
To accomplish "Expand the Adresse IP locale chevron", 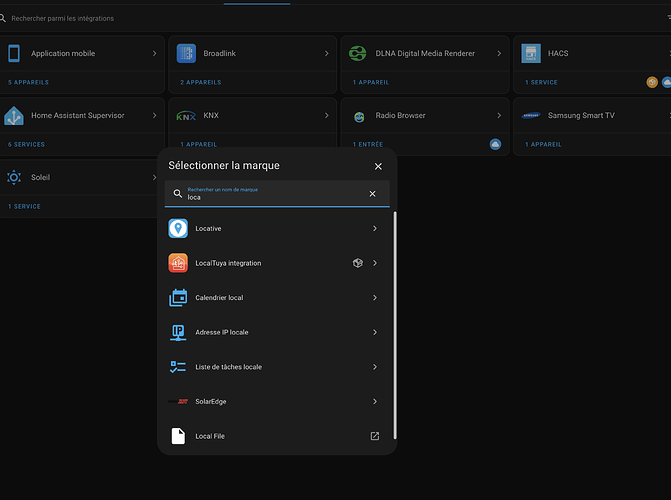I will [x=375, y=332].
